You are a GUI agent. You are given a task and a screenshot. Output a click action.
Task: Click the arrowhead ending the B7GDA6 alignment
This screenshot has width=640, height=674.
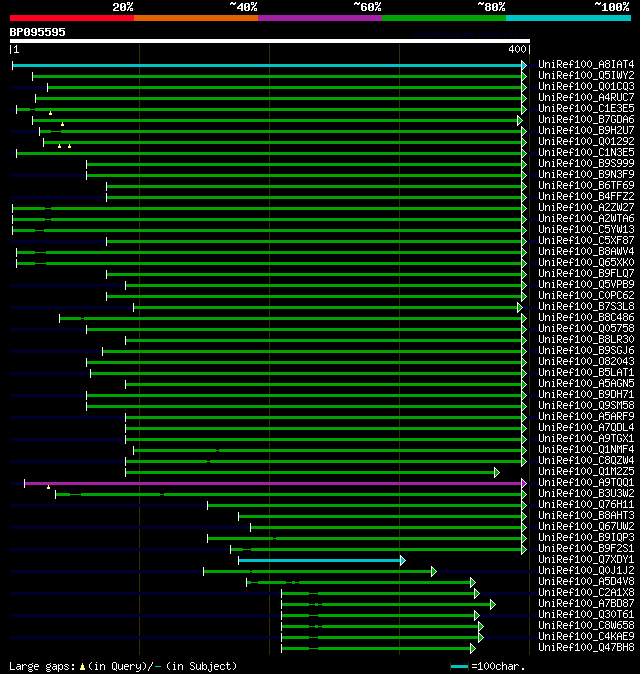[x=520, y=120]
